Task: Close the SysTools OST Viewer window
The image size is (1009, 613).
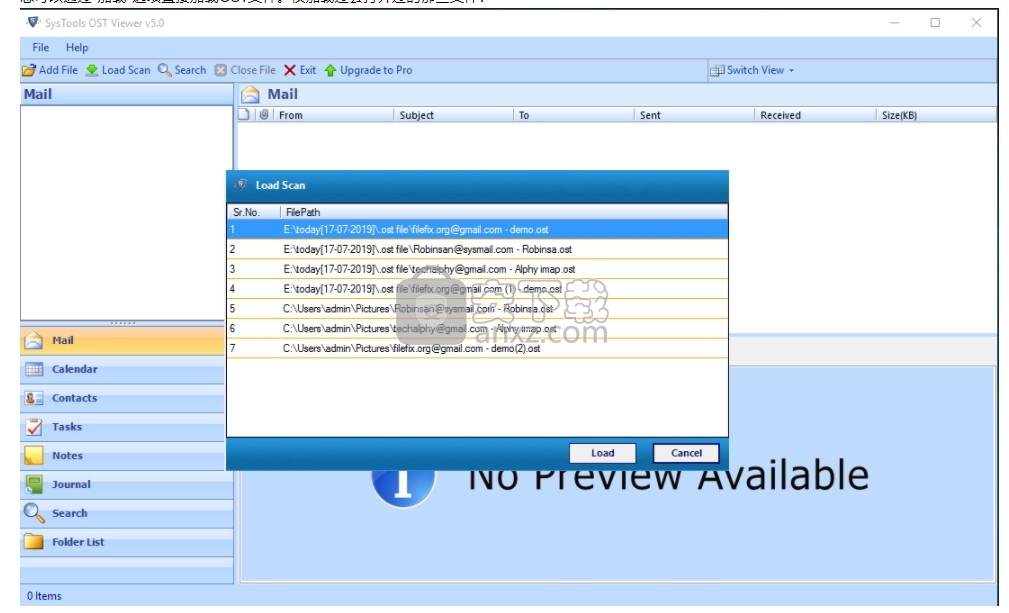Action: pyautogui.click(x=976, y=23)
